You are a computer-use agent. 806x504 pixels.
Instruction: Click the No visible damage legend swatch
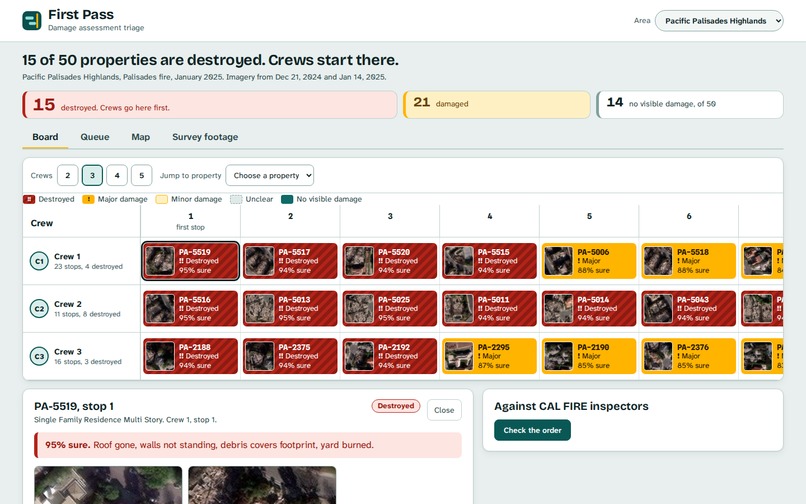coord(287,200)
